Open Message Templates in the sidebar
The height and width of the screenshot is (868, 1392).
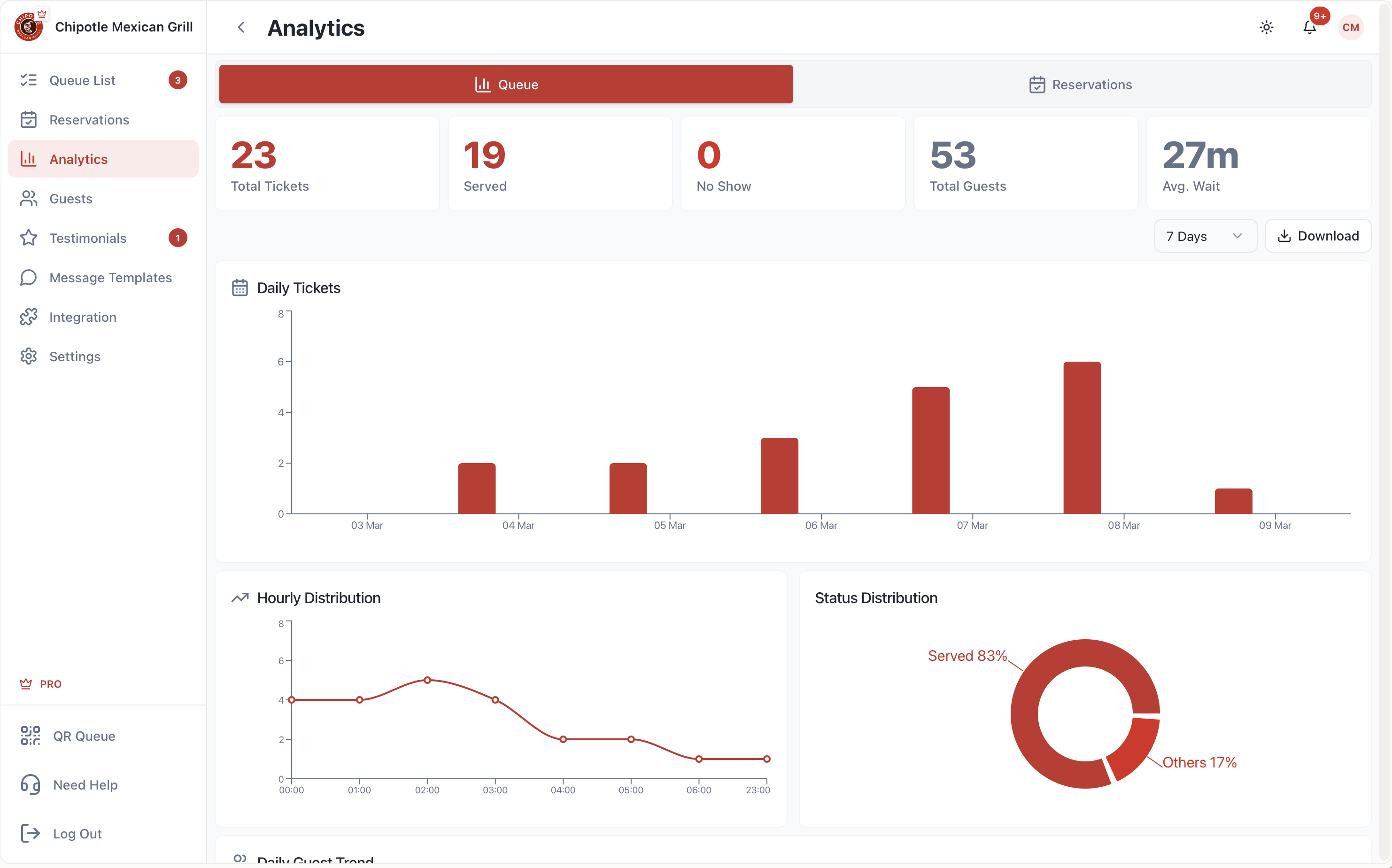click(x=110, y=278)
